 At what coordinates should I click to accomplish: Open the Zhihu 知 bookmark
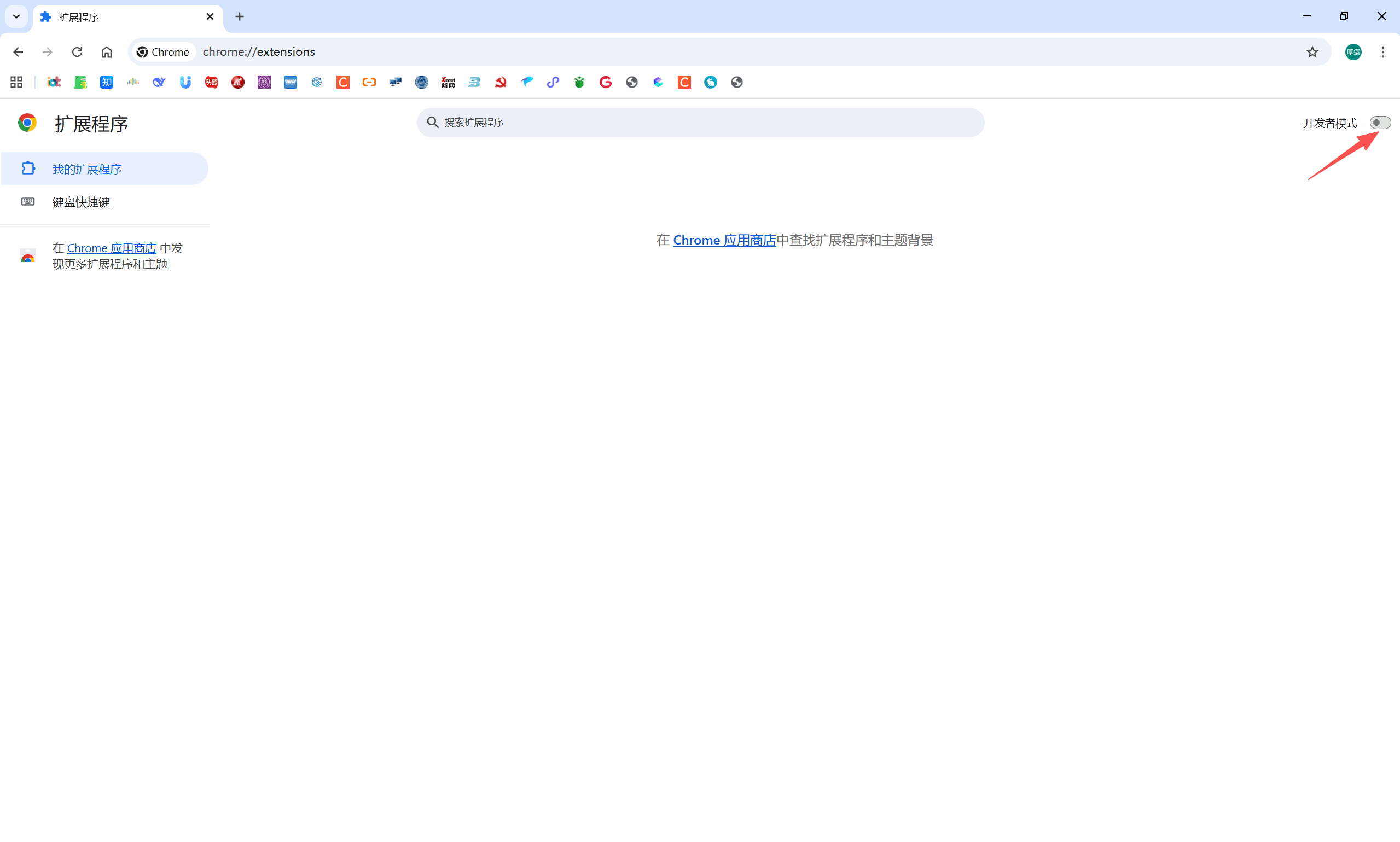pos(107,82)
